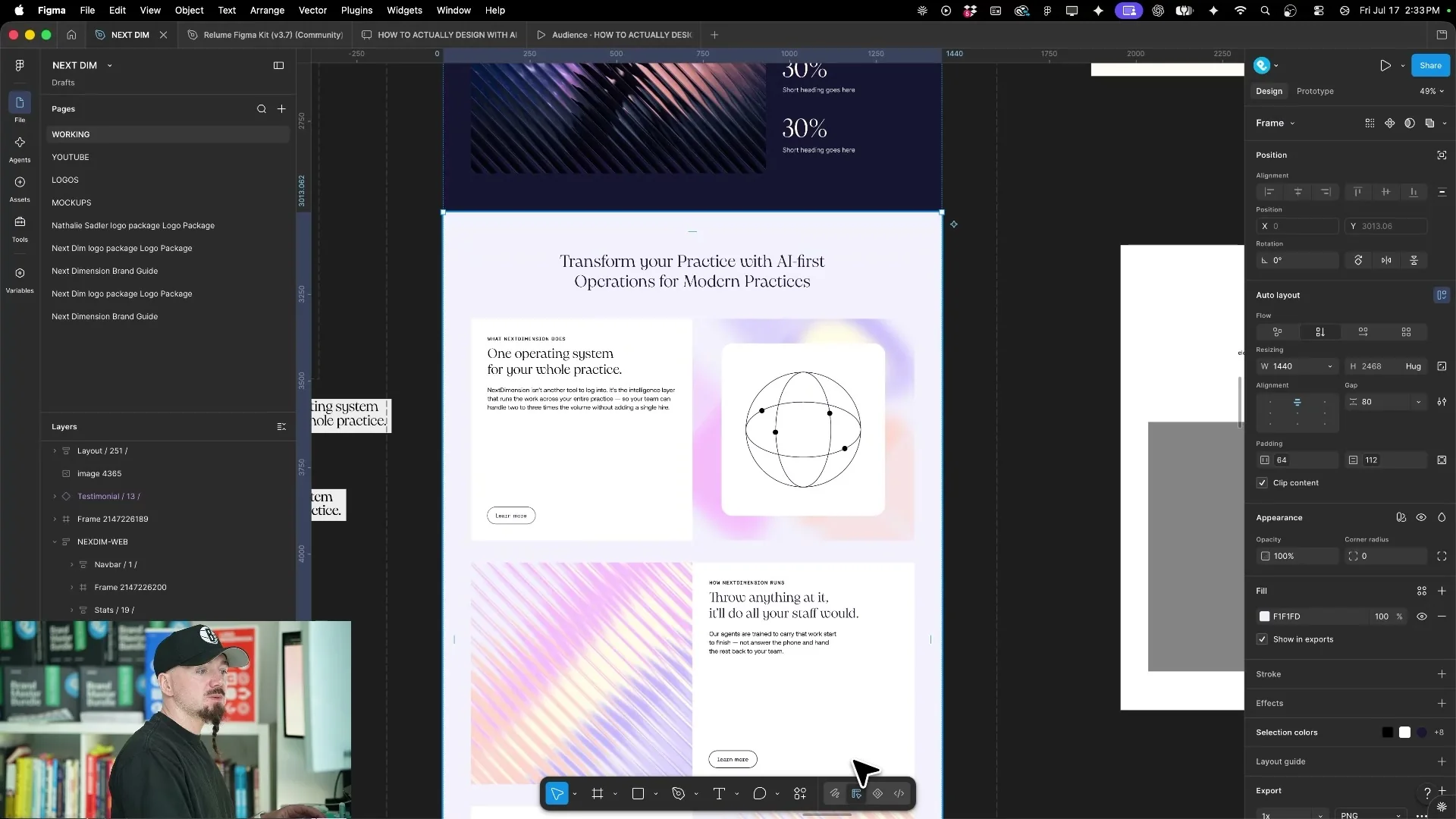
Task: Select horizontal flow auto layout option
Action: [1363, 332]
